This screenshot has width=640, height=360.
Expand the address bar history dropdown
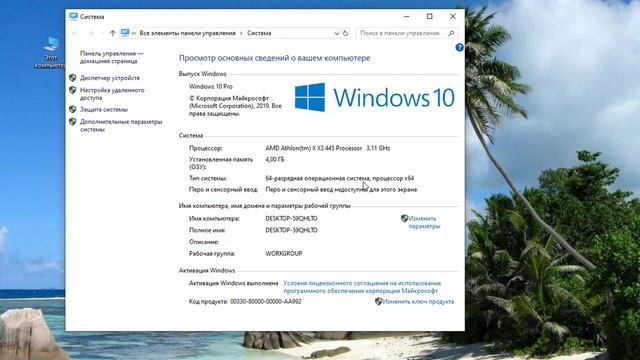coord(336,33)
